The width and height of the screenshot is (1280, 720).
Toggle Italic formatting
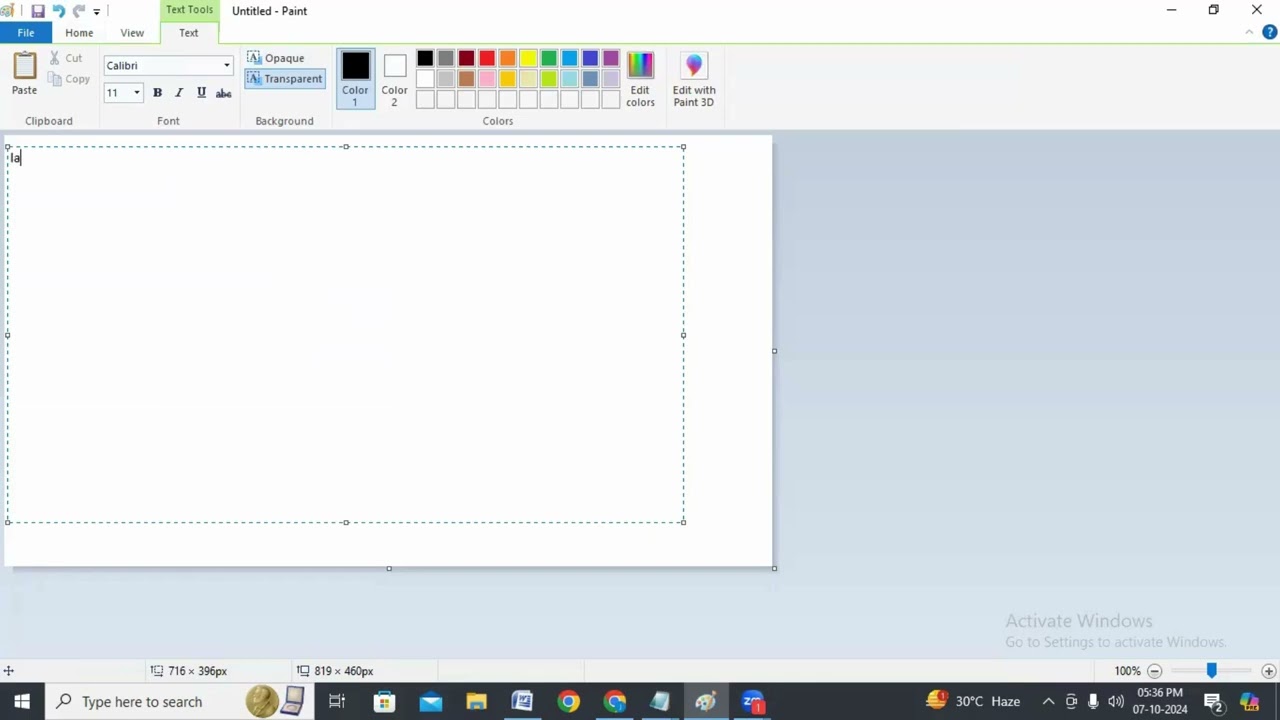pyautogui.click(x=179, y=93)
